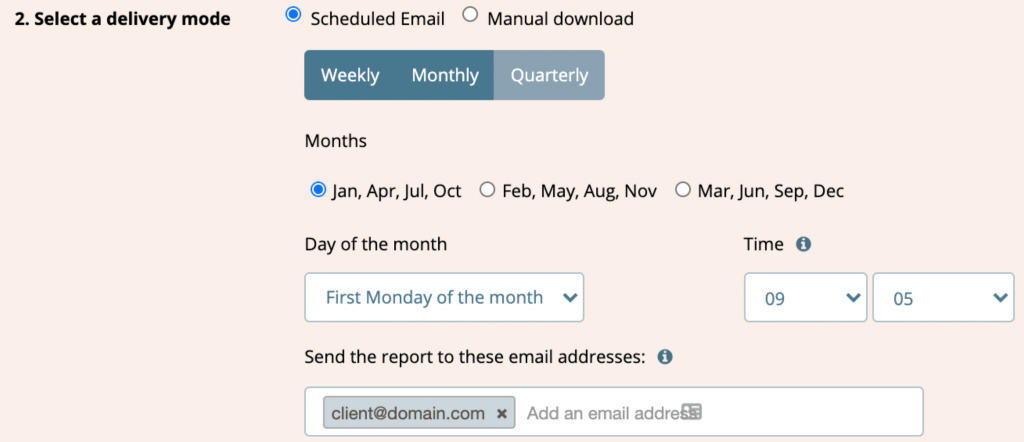1024x442 pixels.
Task: Open the minutes dropdown showing 05
Action: pyautogui.click(x=943, y=298)
